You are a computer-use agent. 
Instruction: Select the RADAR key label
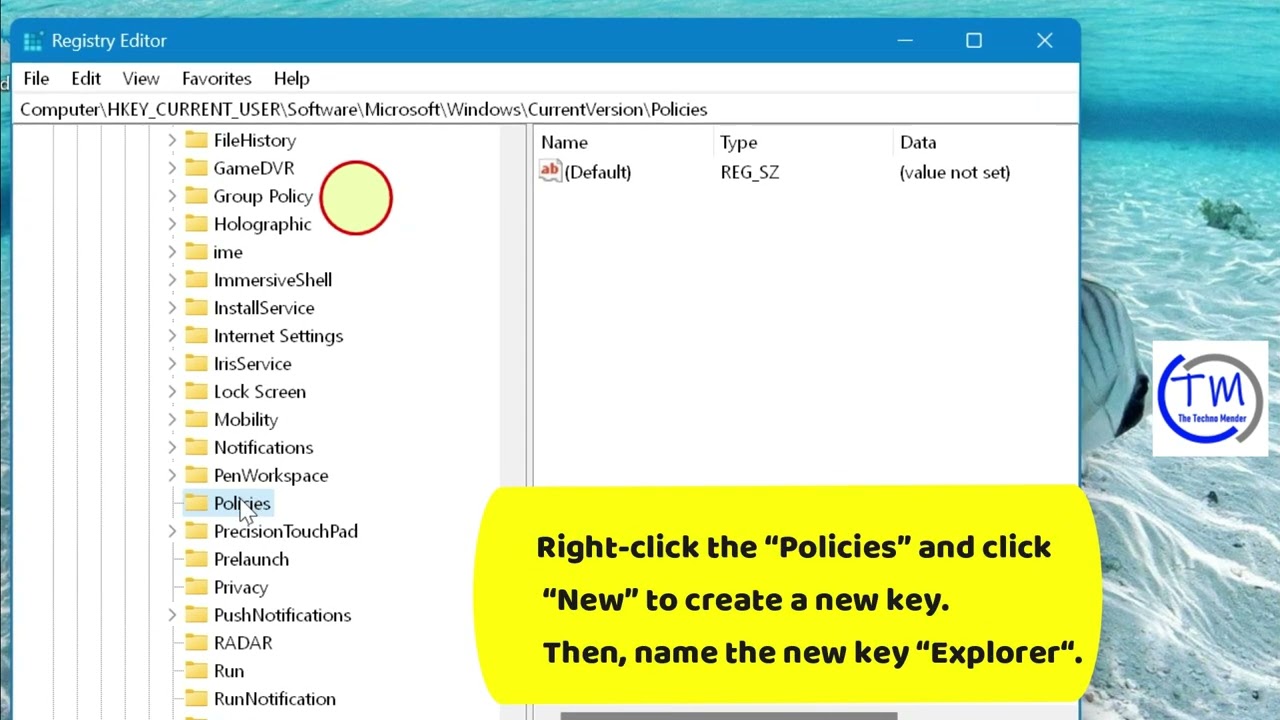click(243, 643)
